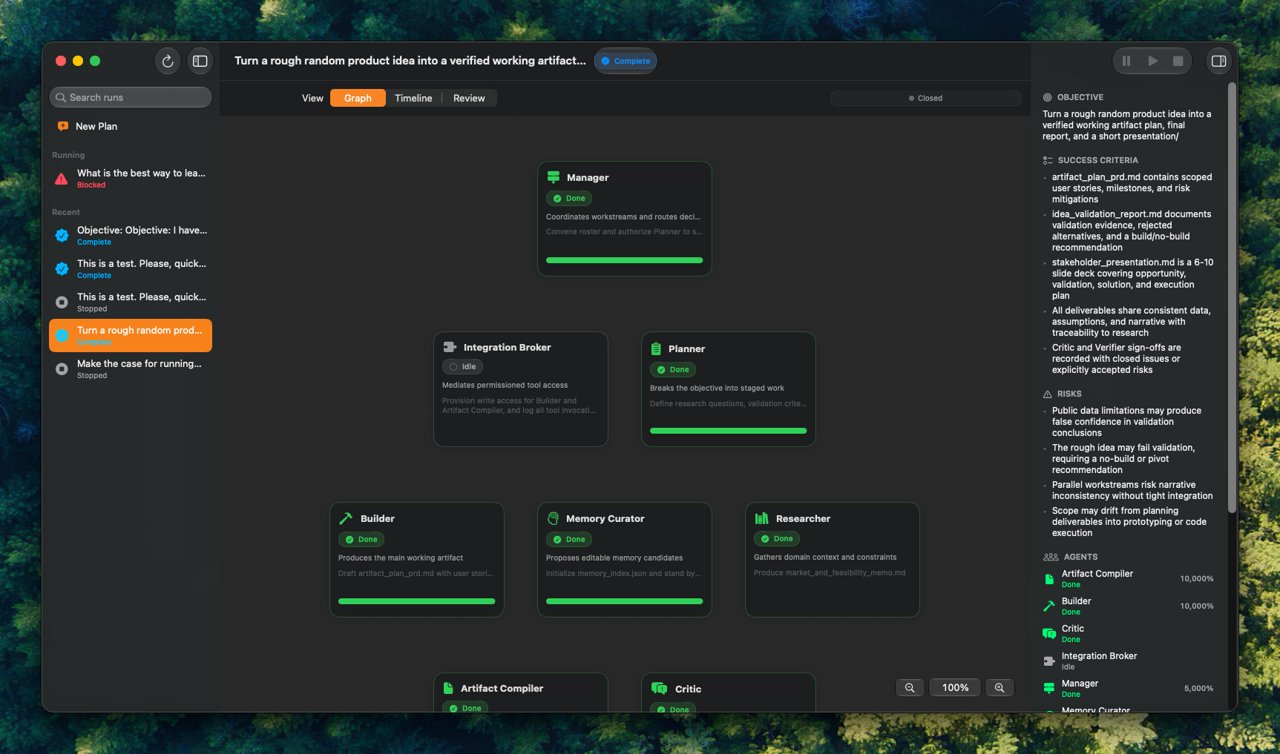Click the 'artifact_plan_prd.md contains scoped' criterion
The height and width of the screenshot is (754, 1280).
tap(1132, 188)
